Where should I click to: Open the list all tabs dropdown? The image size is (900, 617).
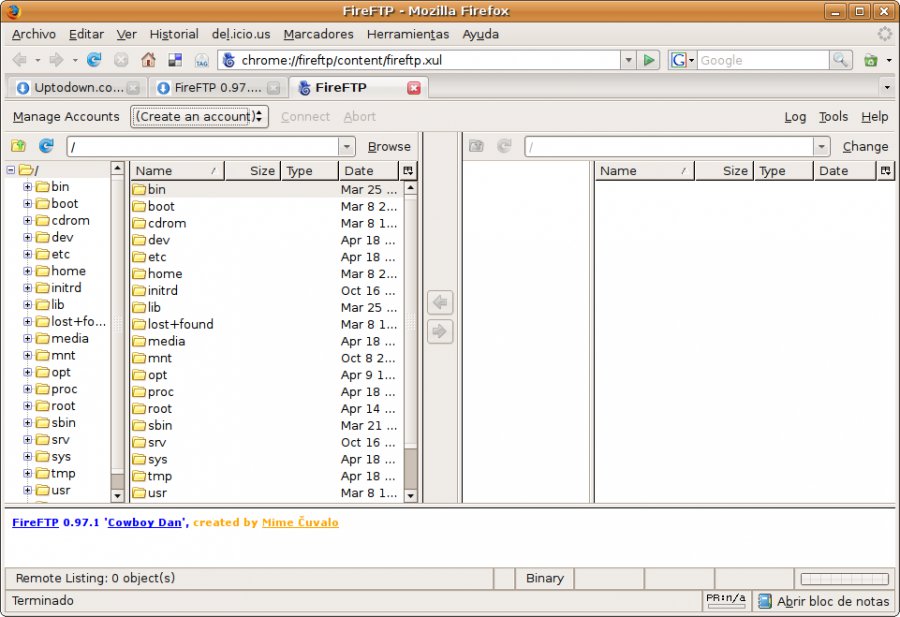(887, 88)
